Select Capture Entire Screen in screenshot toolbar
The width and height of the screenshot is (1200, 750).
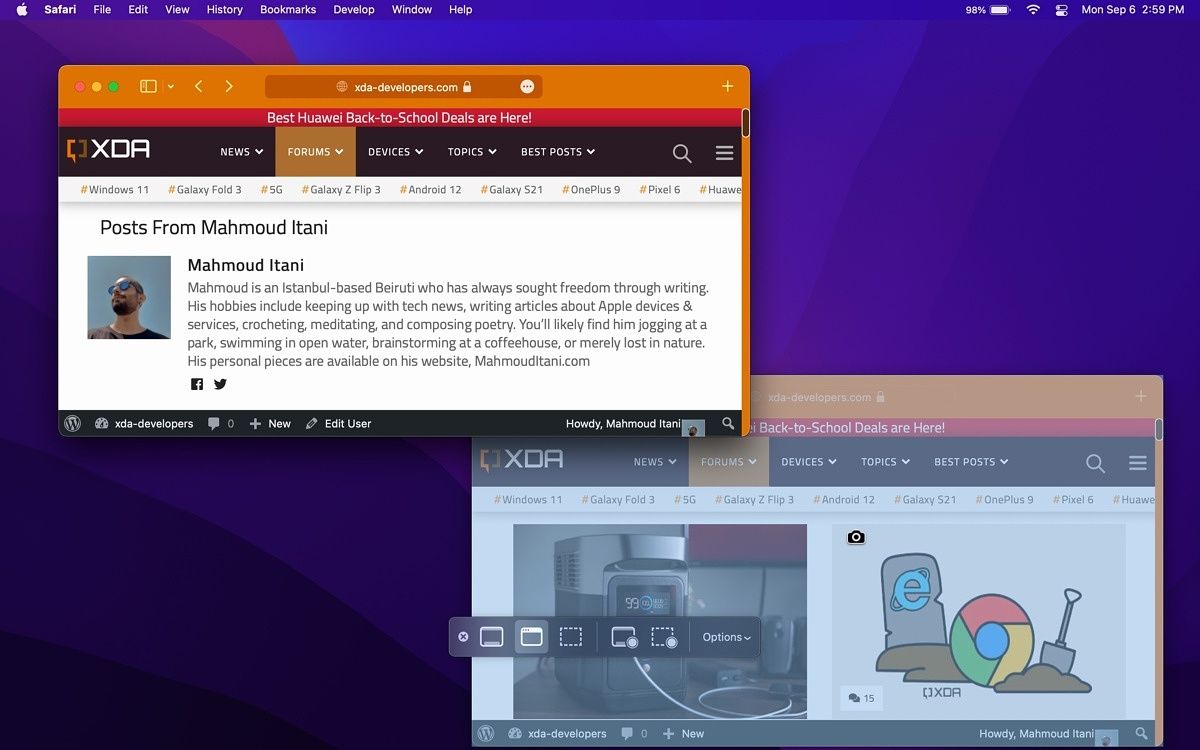491,637
